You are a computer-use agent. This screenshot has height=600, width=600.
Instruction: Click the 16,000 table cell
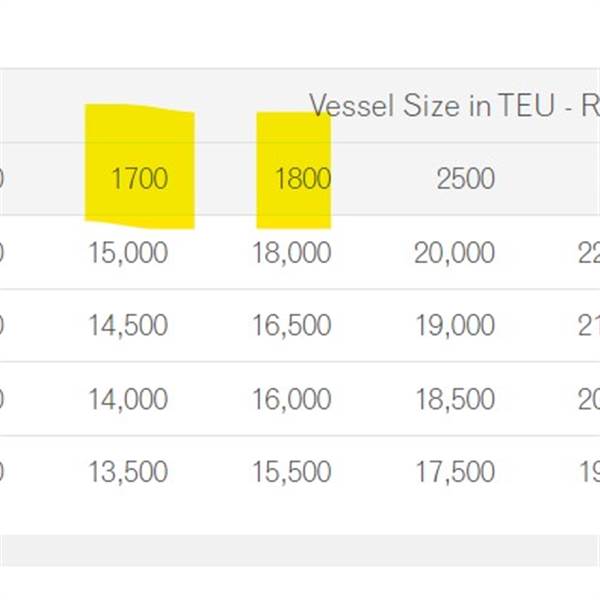click(291, 399)
